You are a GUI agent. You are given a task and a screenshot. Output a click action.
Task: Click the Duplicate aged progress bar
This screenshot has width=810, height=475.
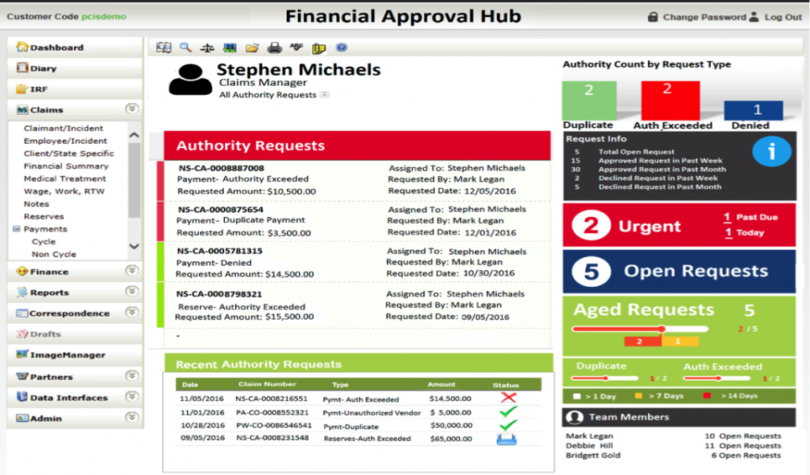tap(605, 378)
